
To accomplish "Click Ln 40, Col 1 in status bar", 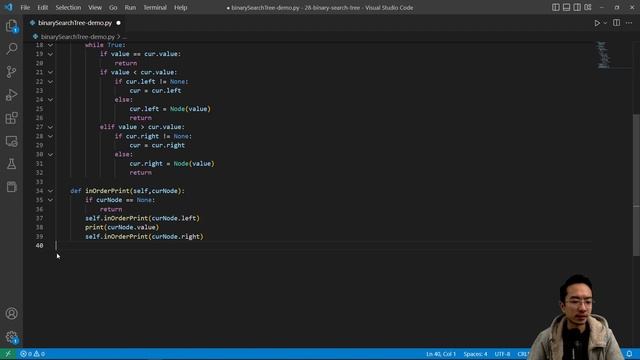I will tap(441, 354).
